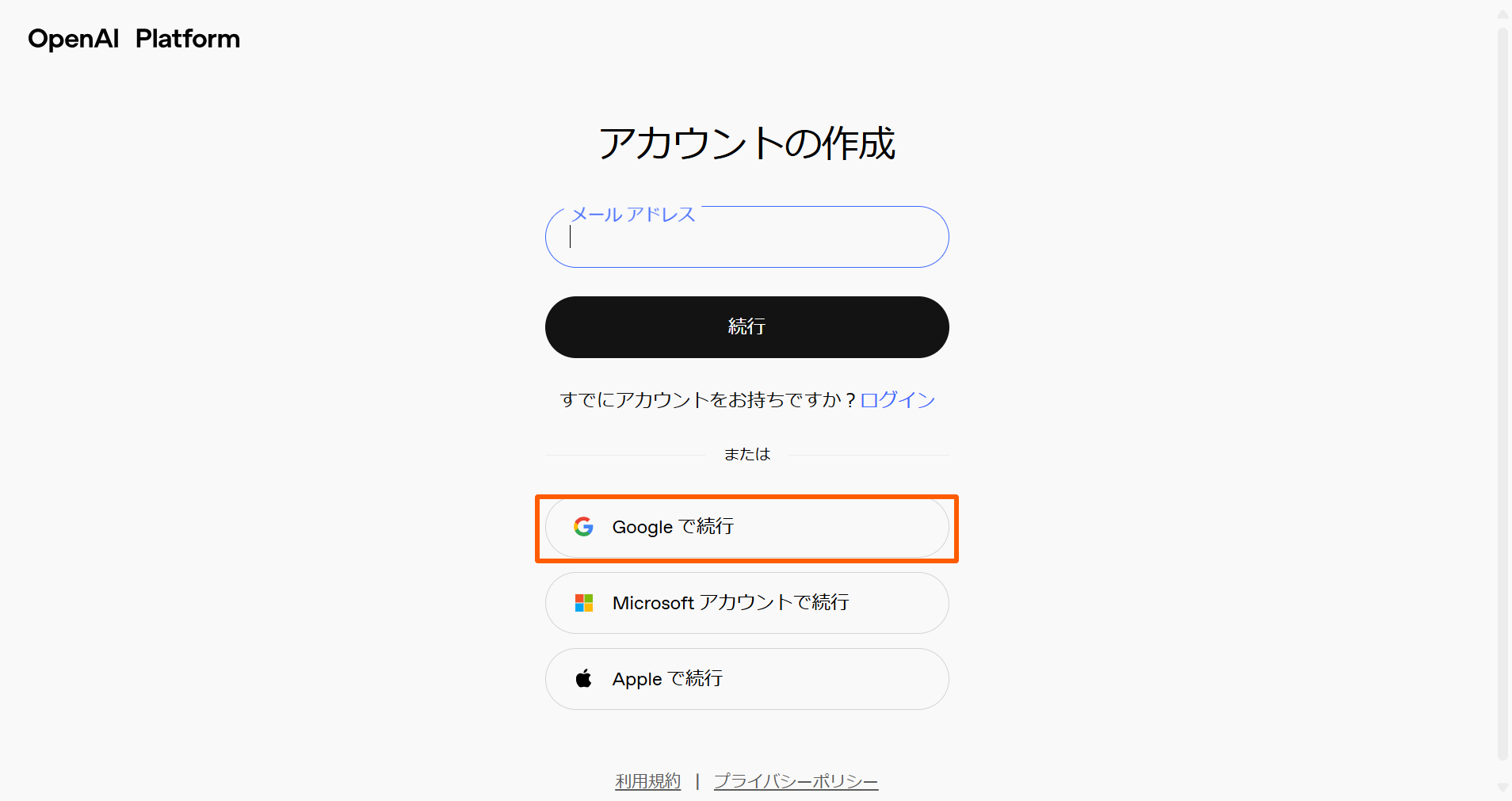This screenshot has width=1512, height=801.
Task: Open the プライバシーポリシー privacy link
Action: [796, 780]
